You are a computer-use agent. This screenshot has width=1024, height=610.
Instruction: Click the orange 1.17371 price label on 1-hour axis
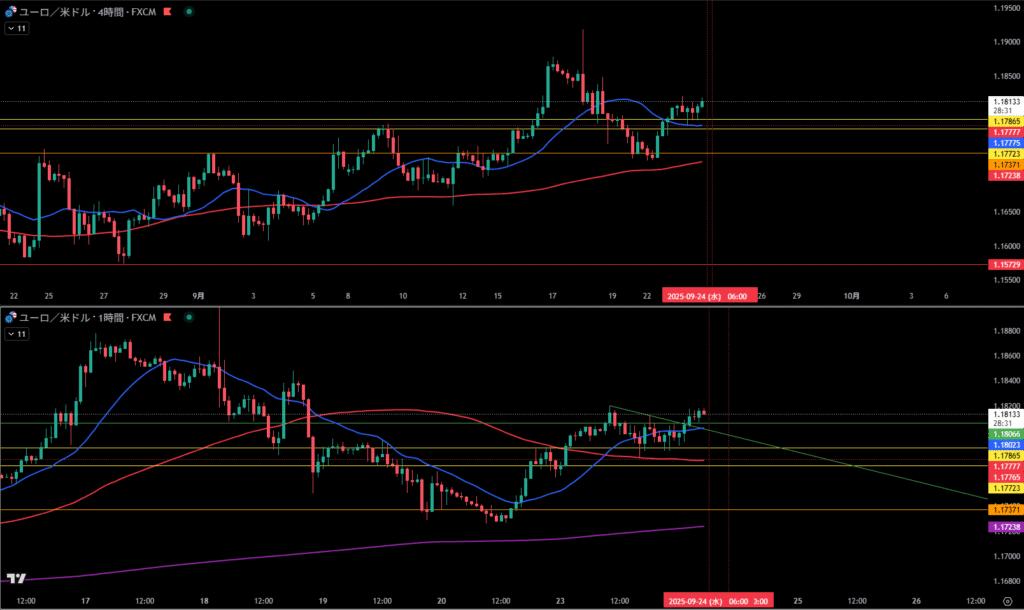1005,510
